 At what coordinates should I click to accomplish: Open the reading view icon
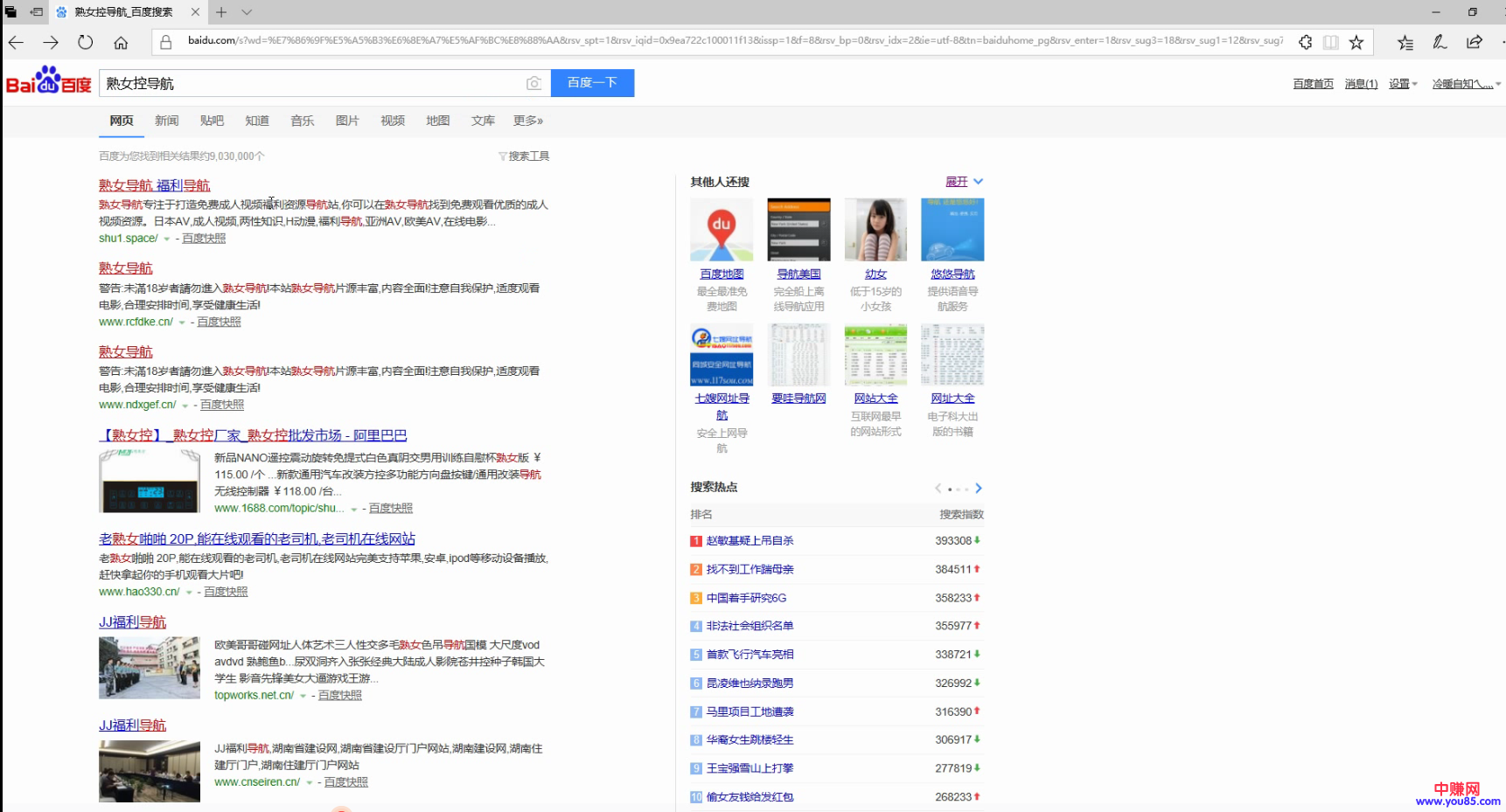(x=1330, y=42)
